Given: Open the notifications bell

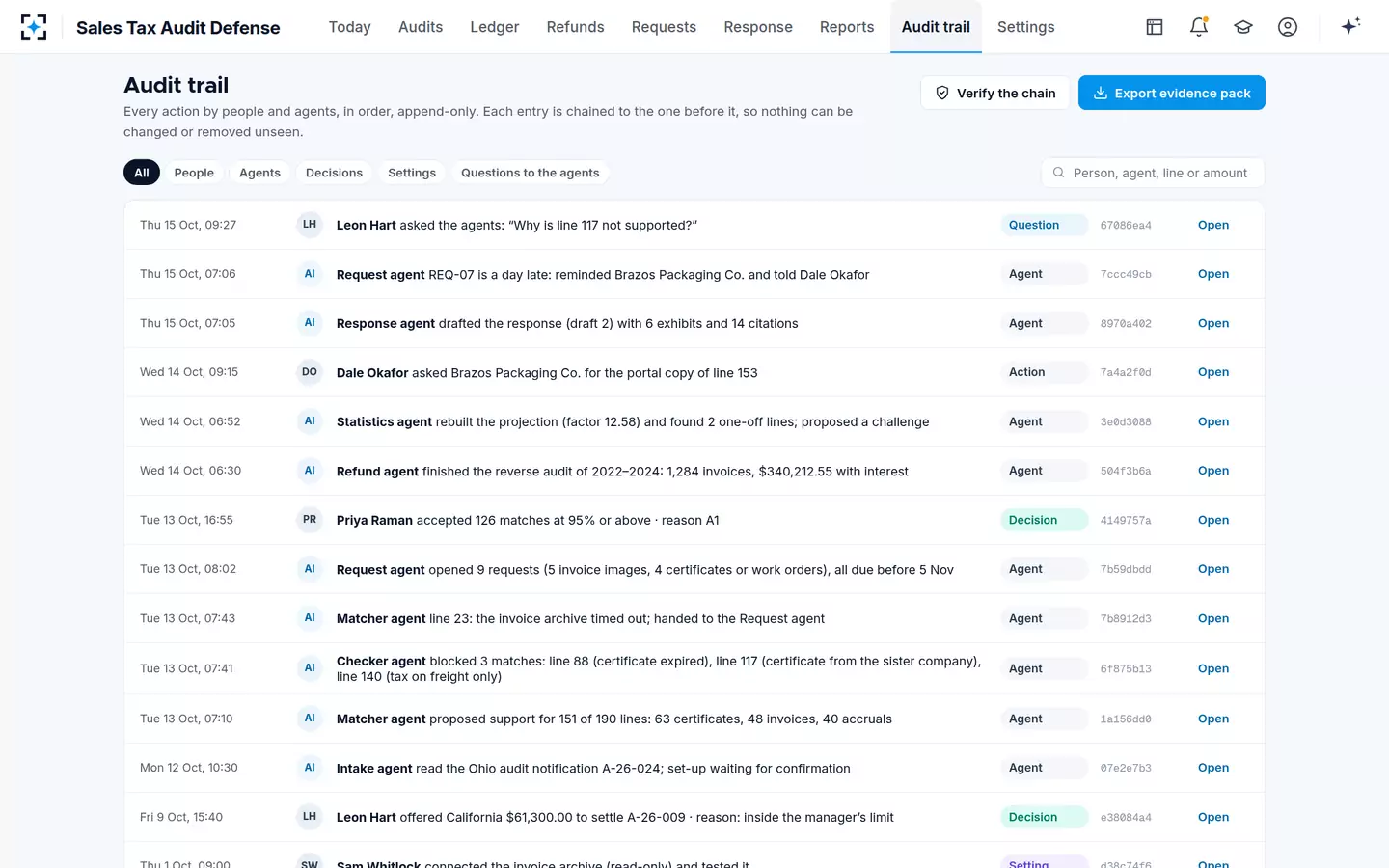Looking at the screenshot, I should pyautogui.click(x=1199, y=27).
